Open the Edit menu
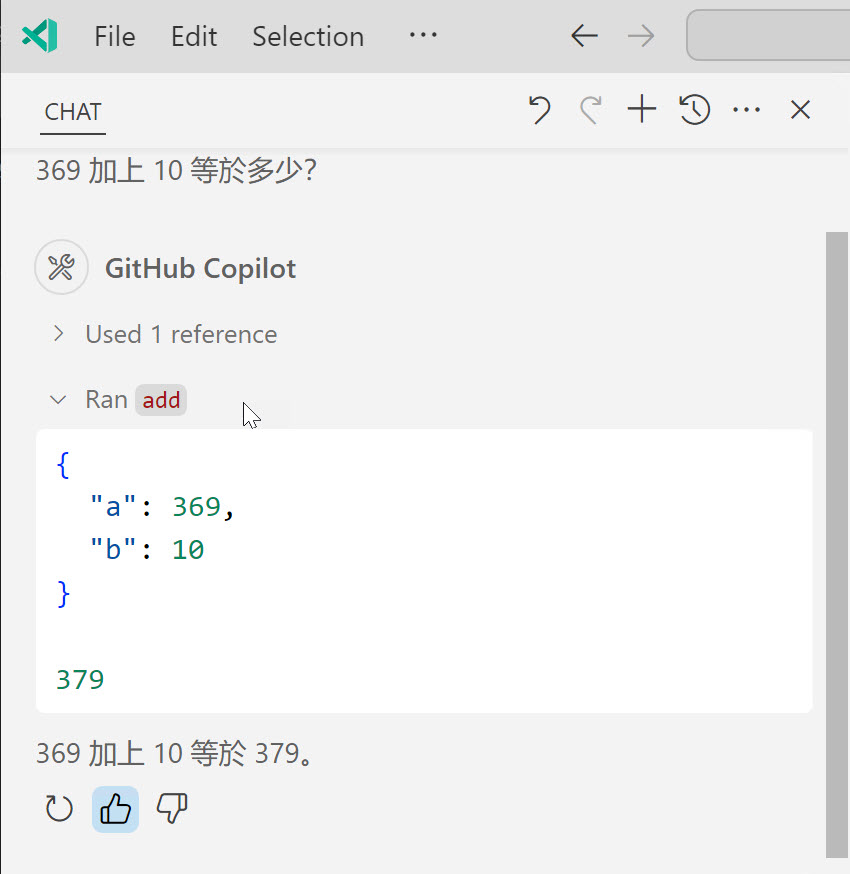Image resolution: width=850 pixels, height=874 pixels. [194, 37]
